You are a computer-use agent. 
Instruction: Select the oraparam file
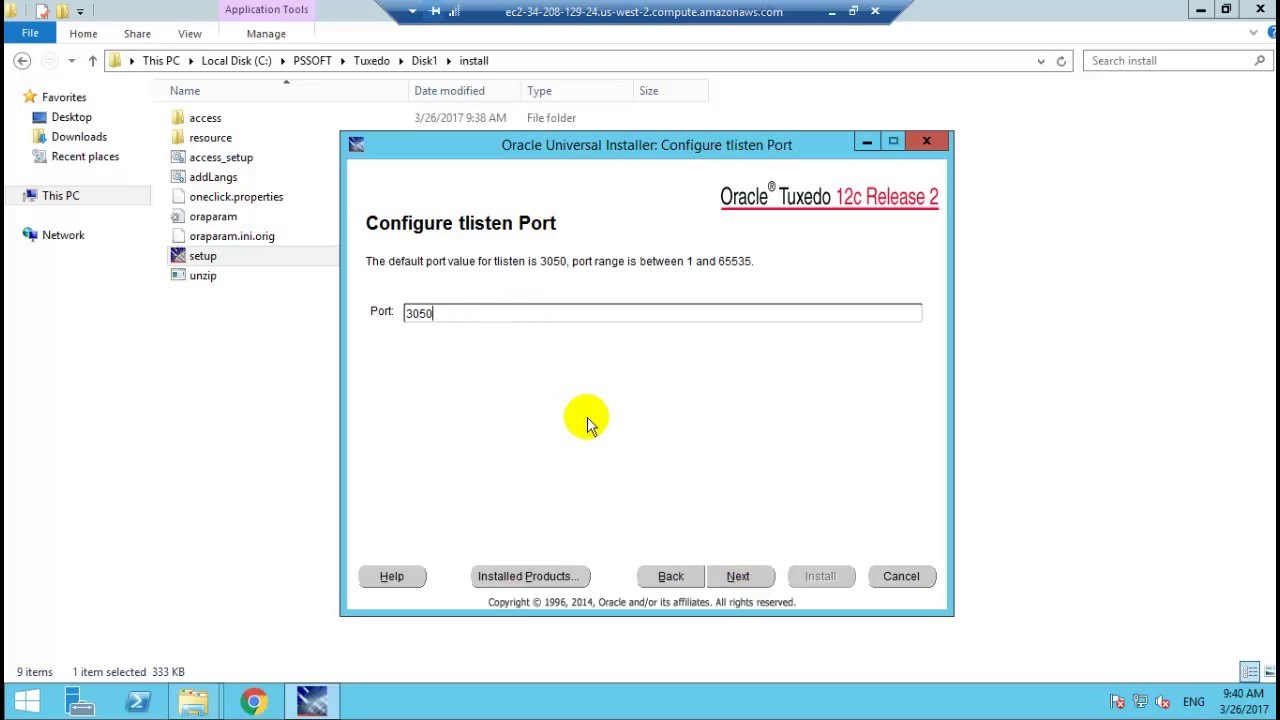[213, 216]
